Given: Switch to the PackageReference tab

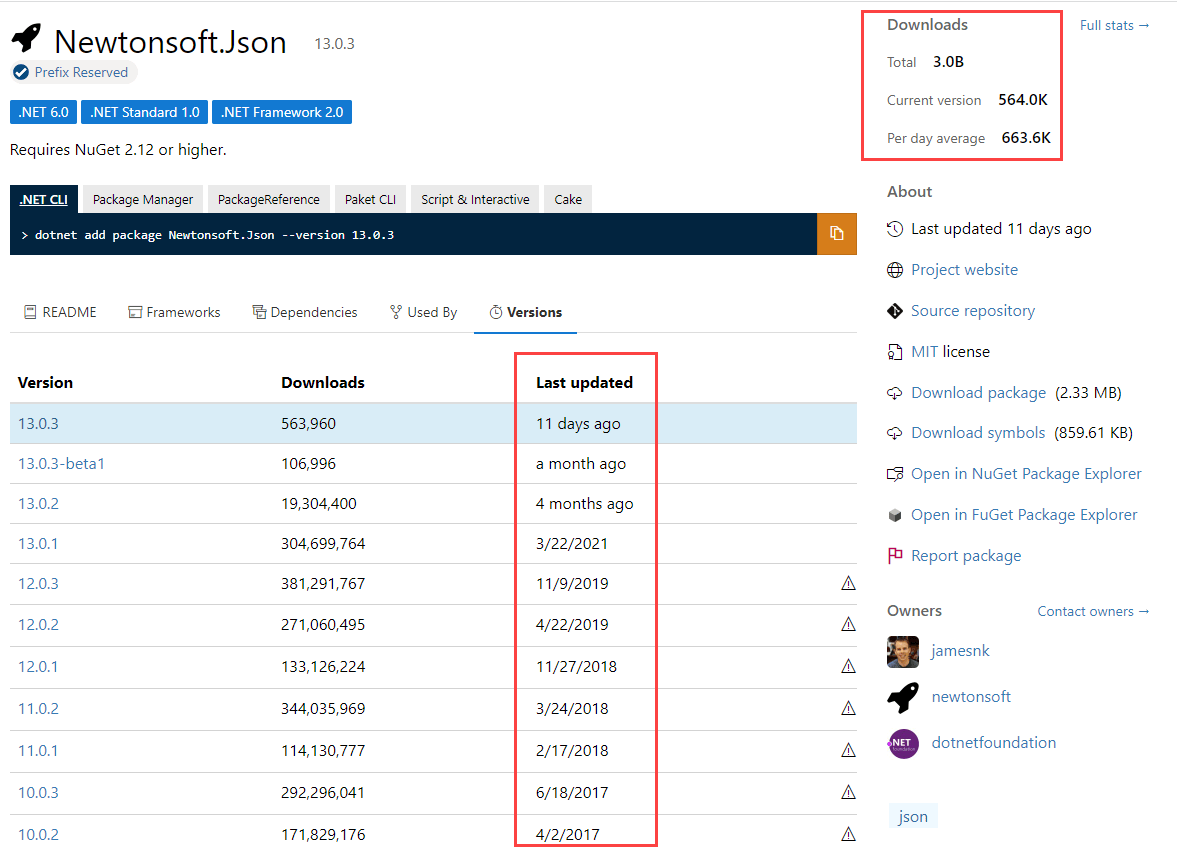Looking at the screenshot, I should click(x=269, y=200).
